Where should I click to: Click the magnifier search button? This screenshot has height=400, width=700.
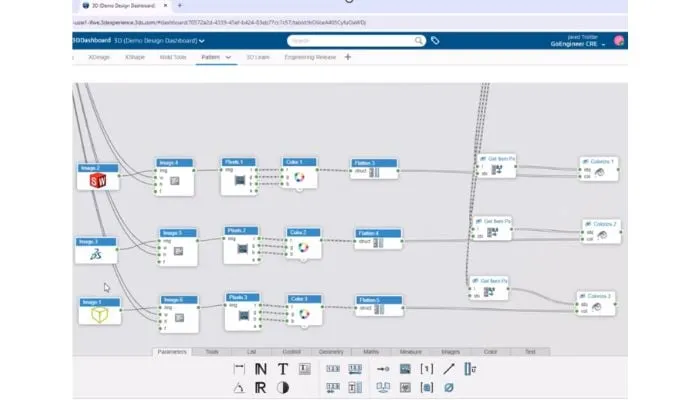(x=421, y=41)
